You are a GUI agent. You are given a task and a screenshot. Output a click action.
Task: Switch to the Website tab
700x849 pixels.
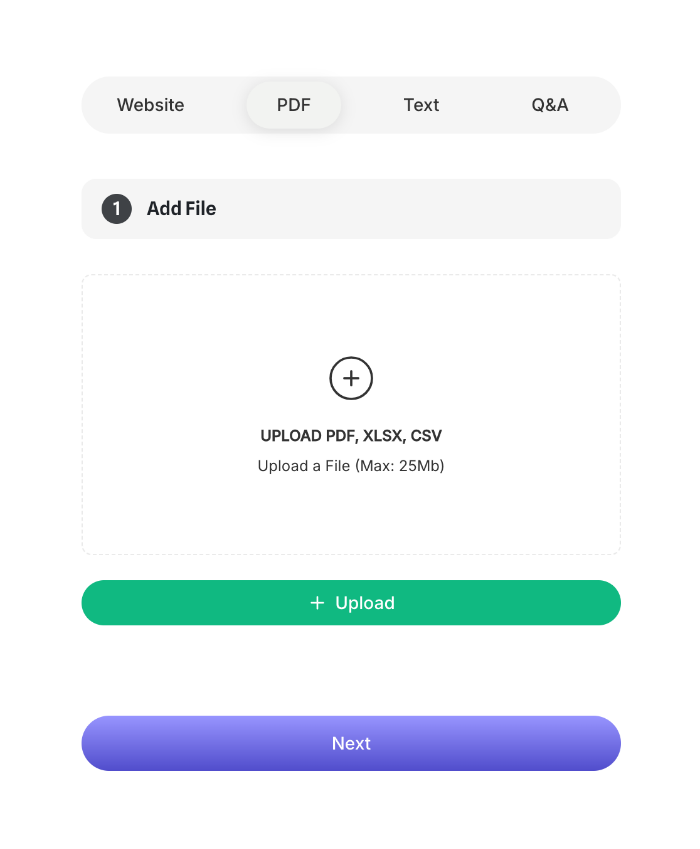pyautogui.click(x=150, y=105)
